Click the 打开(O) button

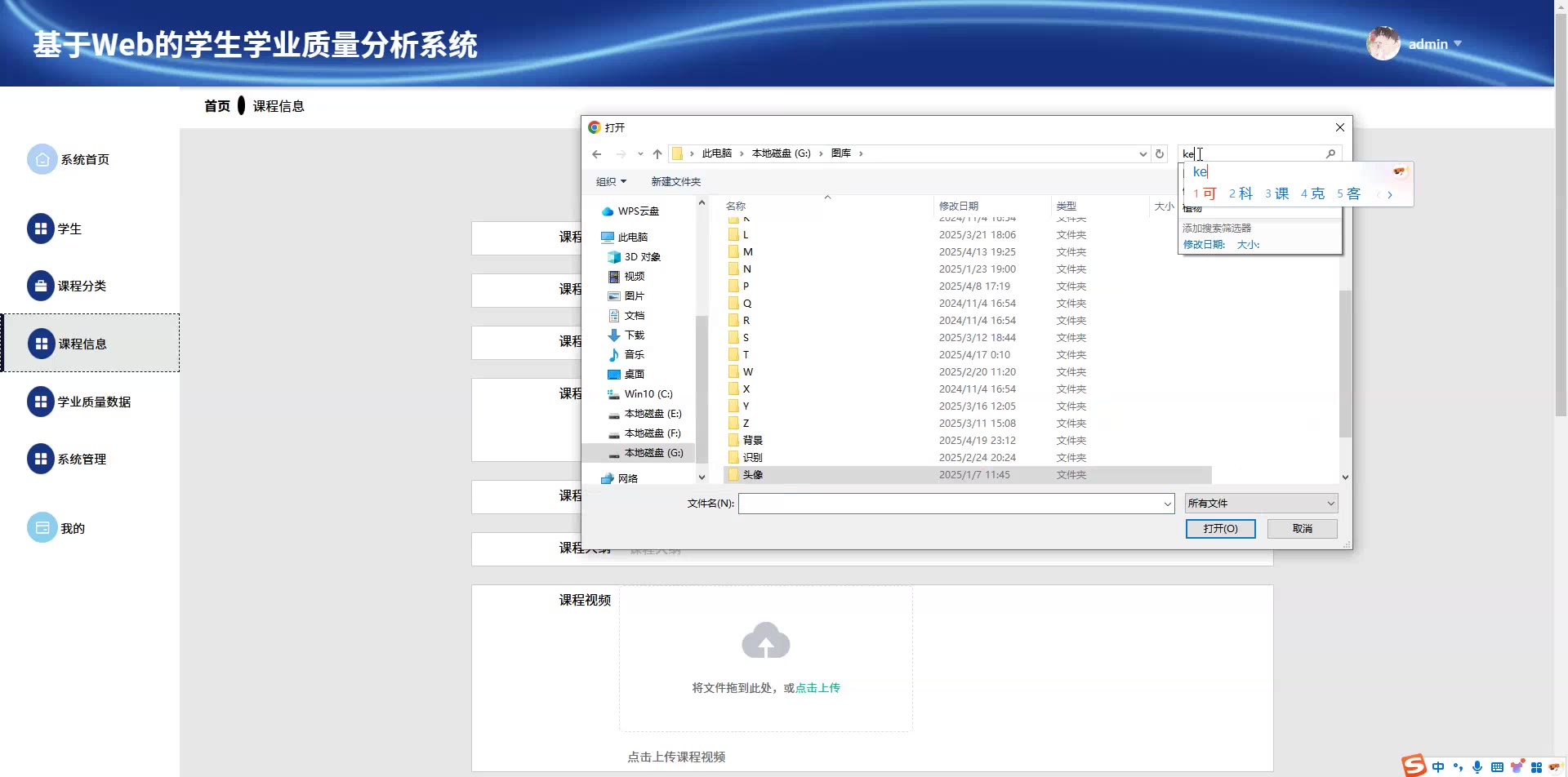(x=1220, y=529)
